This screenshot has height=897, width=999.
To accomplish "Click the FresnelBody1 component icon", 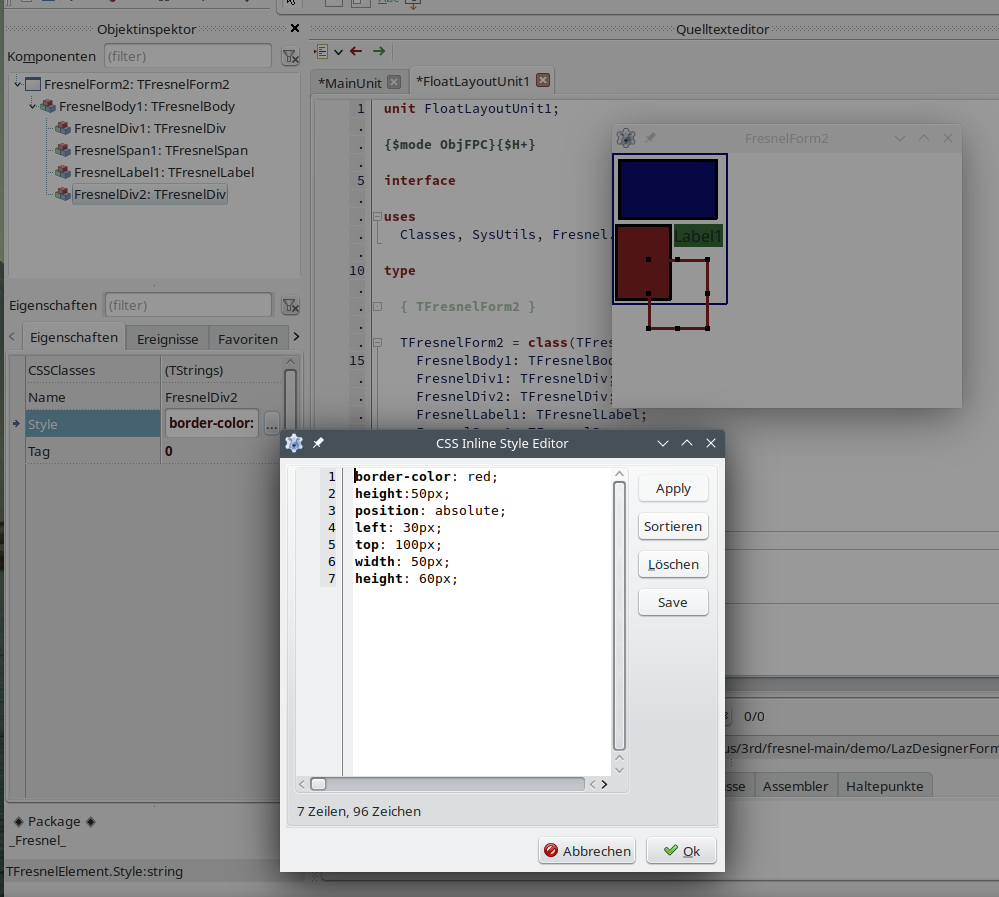I will 48,106.
